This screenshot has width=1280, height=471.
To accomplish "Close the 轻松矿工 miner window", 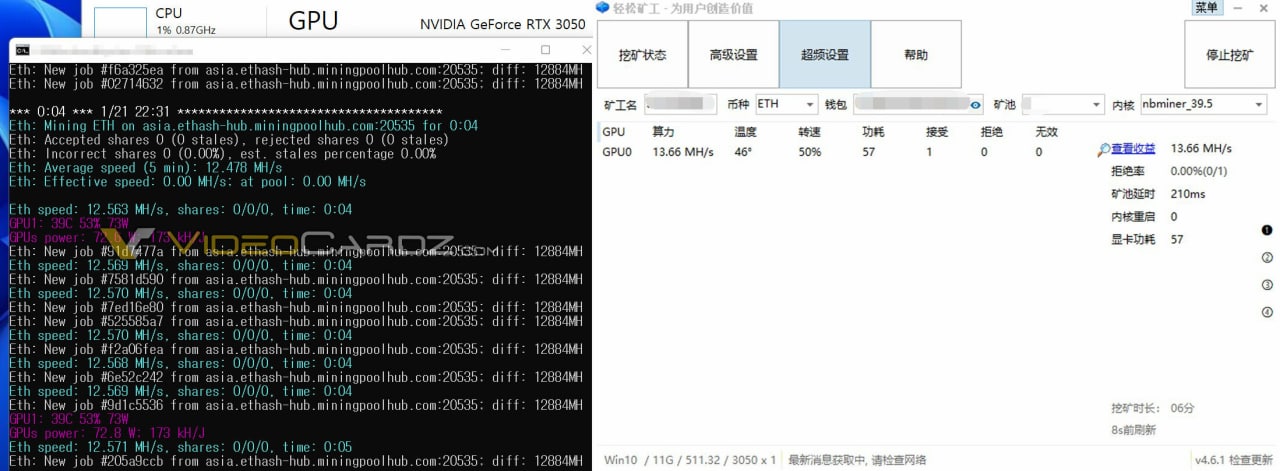I will tap(1265, 8).
